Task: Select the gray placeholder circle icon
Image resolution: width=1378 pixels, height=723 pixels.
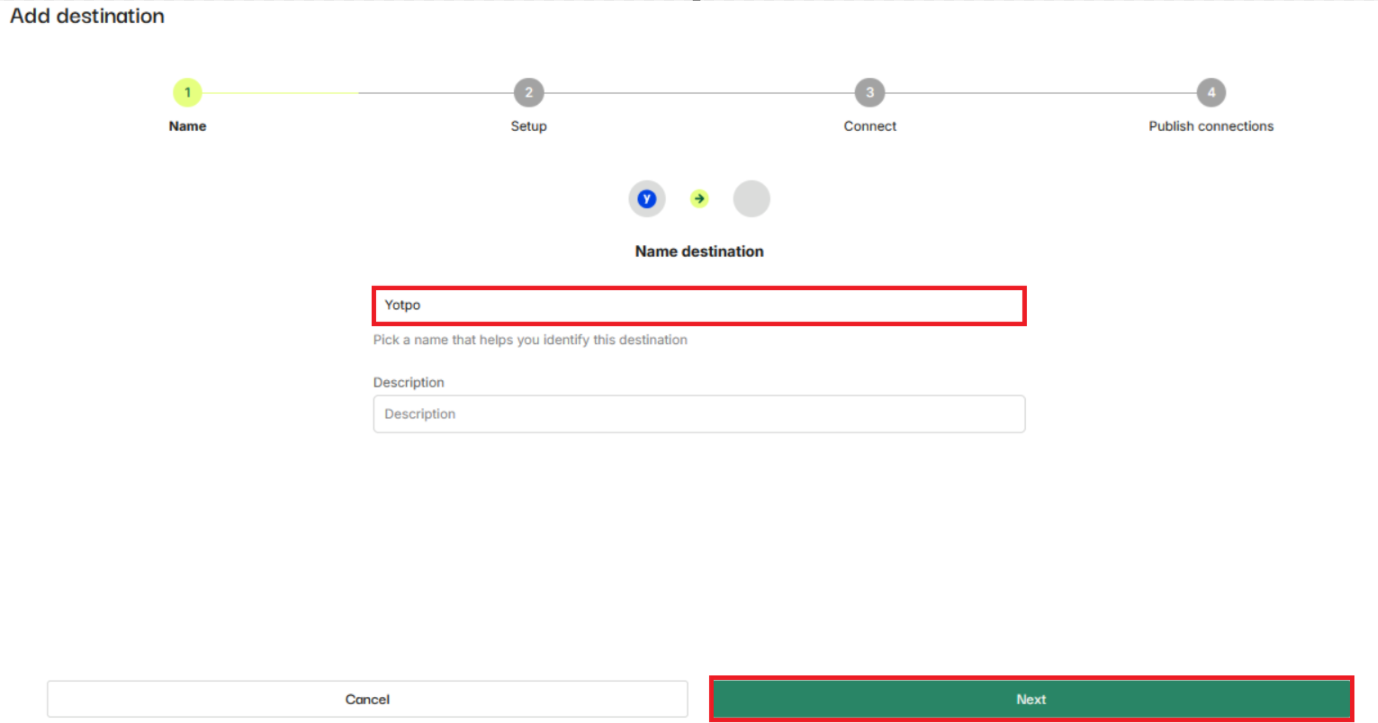Action: click(752, 198)
